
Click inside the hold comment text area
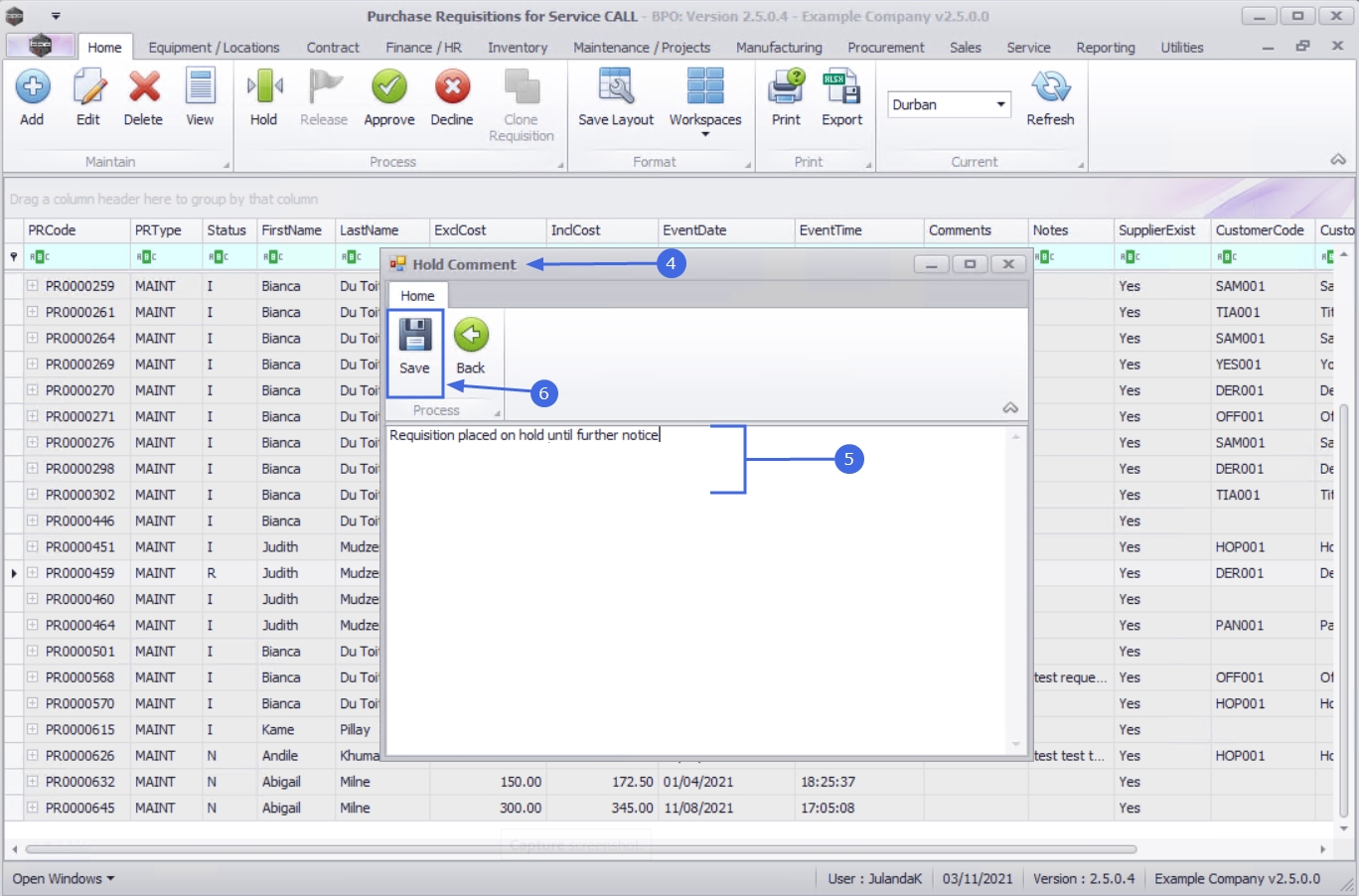coord(695,590)
